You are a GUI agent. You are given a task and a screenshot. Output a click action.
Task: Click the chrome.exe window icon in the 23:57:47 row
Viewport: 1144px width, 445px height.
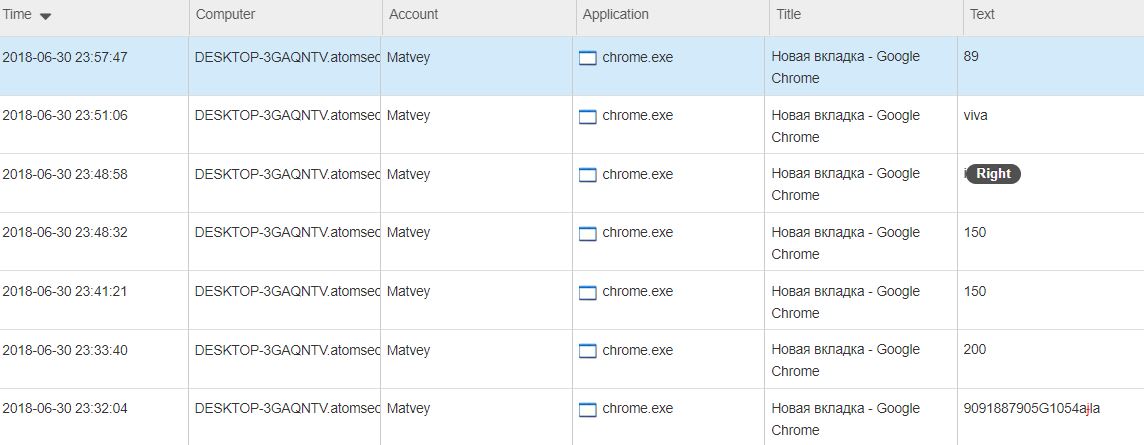588,58
